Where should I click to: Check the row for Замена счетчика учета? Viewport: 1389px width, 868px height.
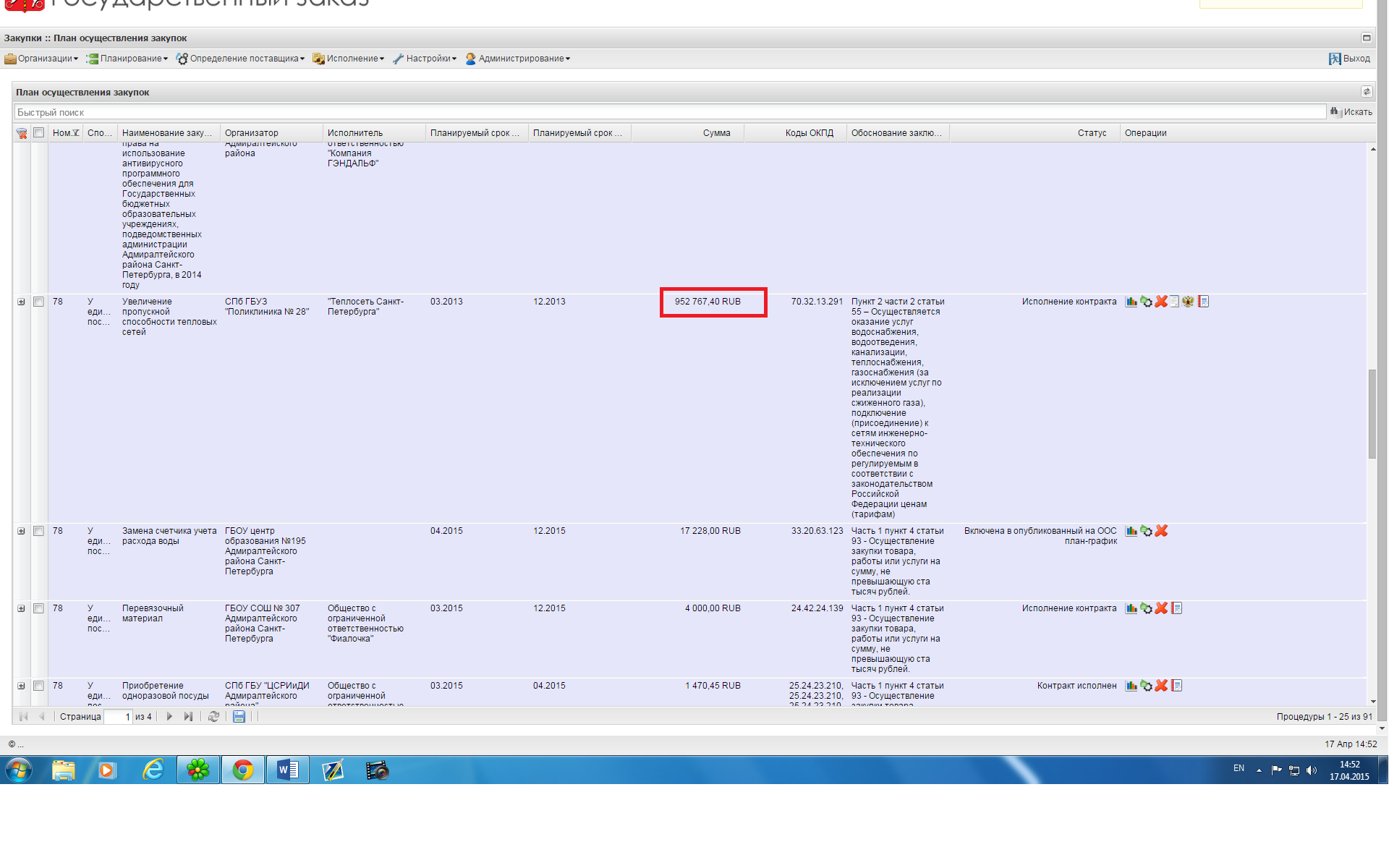click(39, 532)
